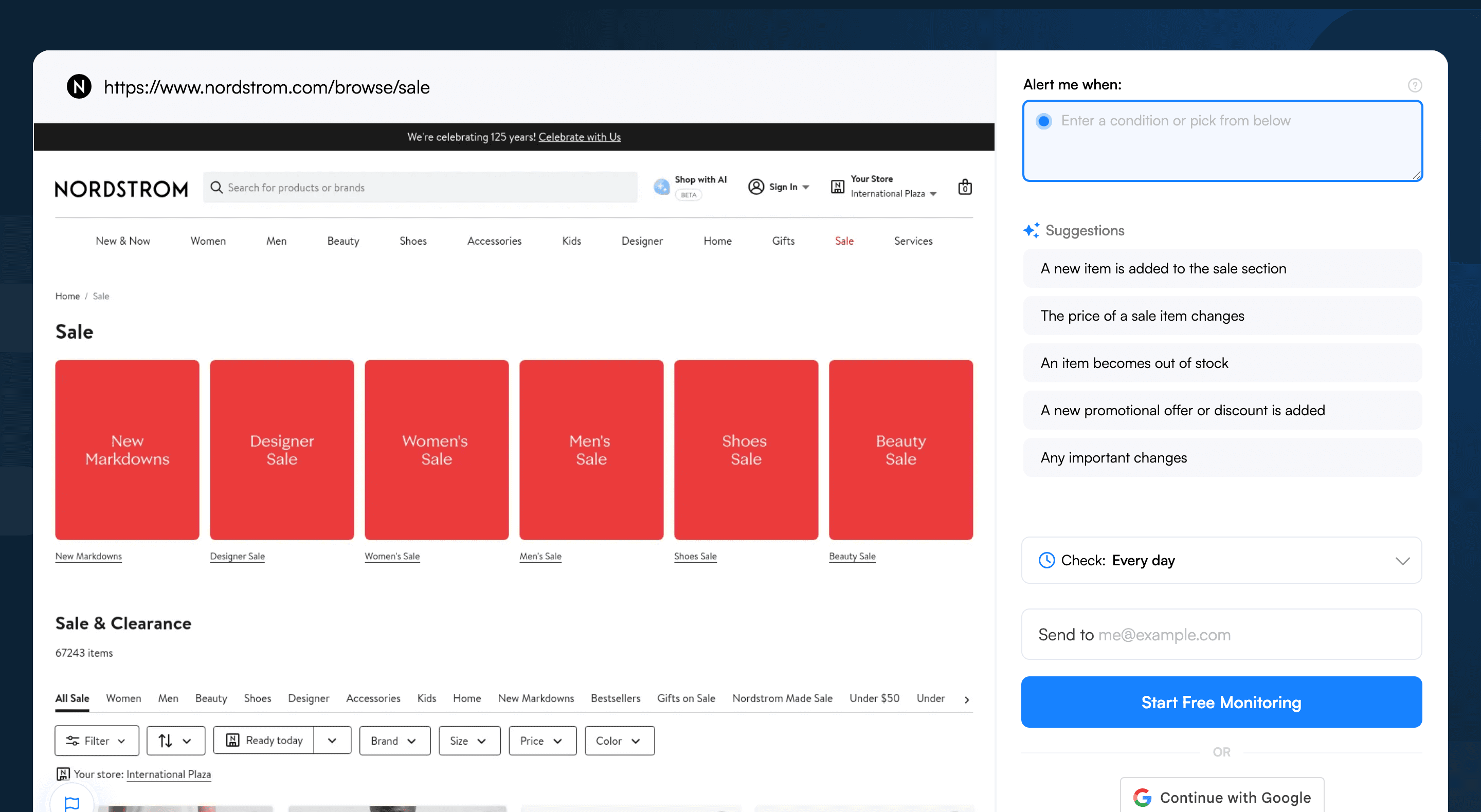This screenshot has width=1481, height=812.
Task: Open the Filter dropdown
Action: pos(97,741)
